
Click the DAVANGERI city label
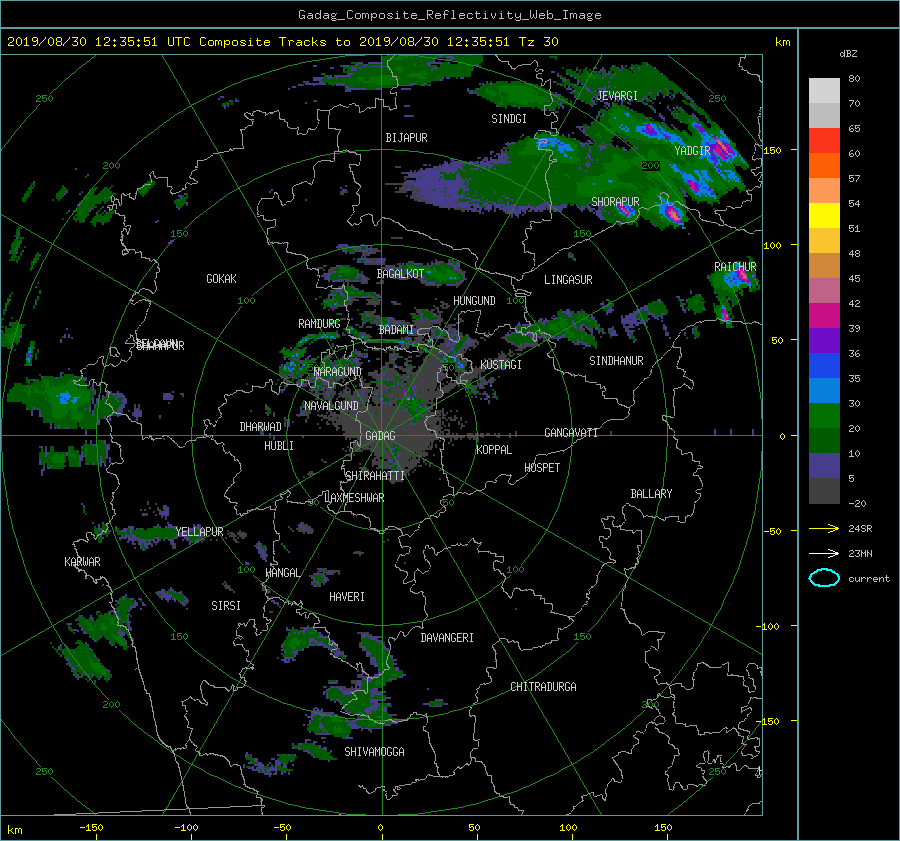pyautogui.click(x=447, y=638)
